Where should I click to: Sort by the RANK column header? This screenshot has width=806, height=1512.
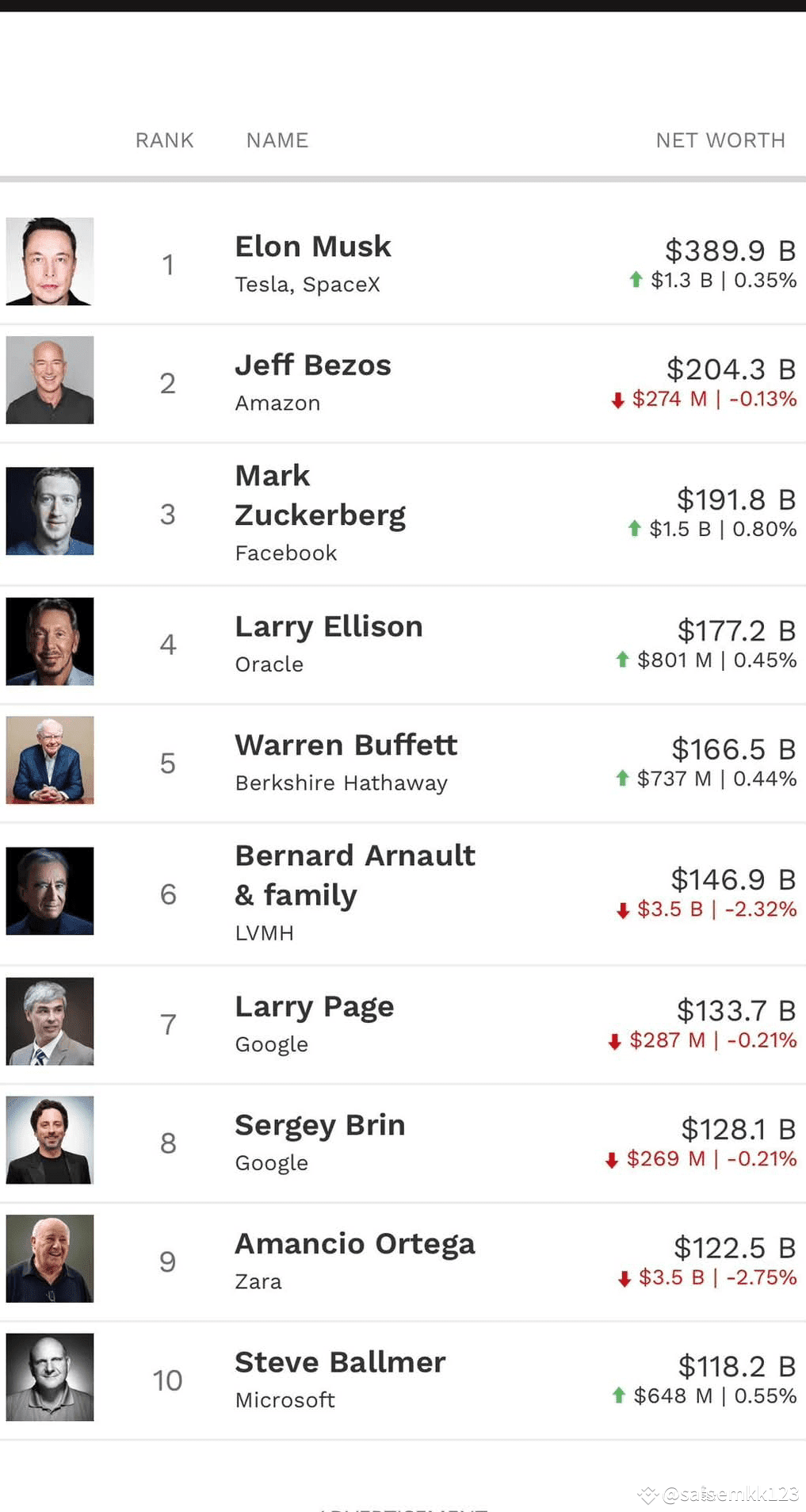click(165, 140)
